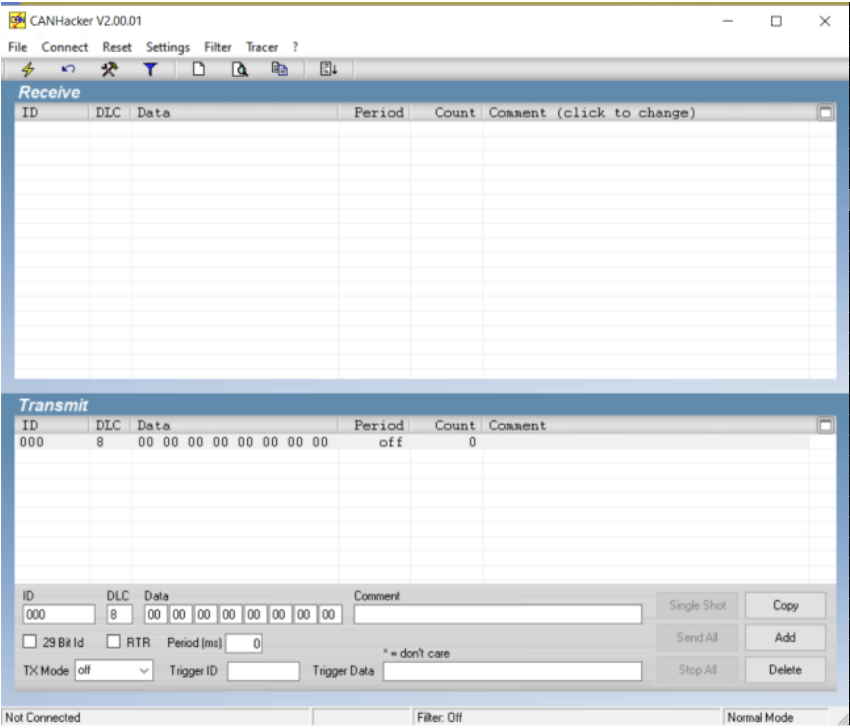Click the Stop All button
Viewport: 850px width, 728px height.
tap(697, 670)
